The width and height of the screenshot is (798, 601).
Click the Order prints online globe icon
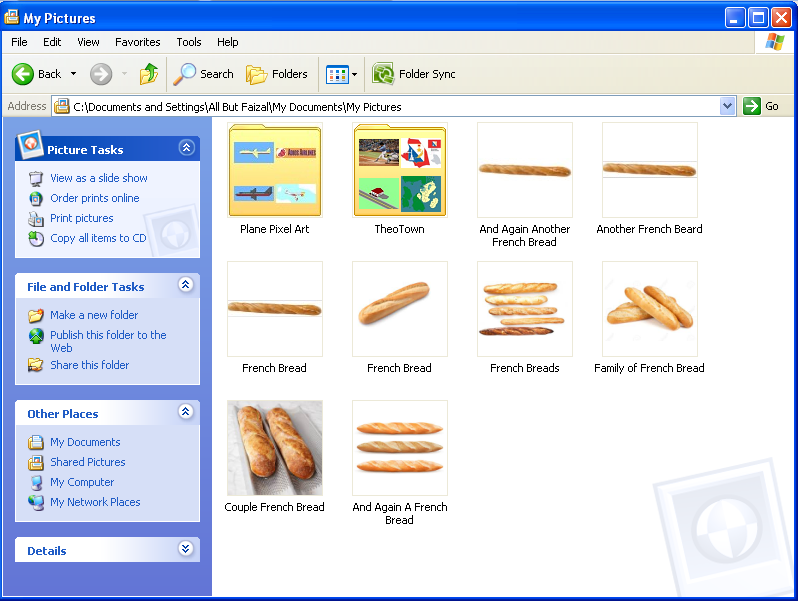coord(36,198)
